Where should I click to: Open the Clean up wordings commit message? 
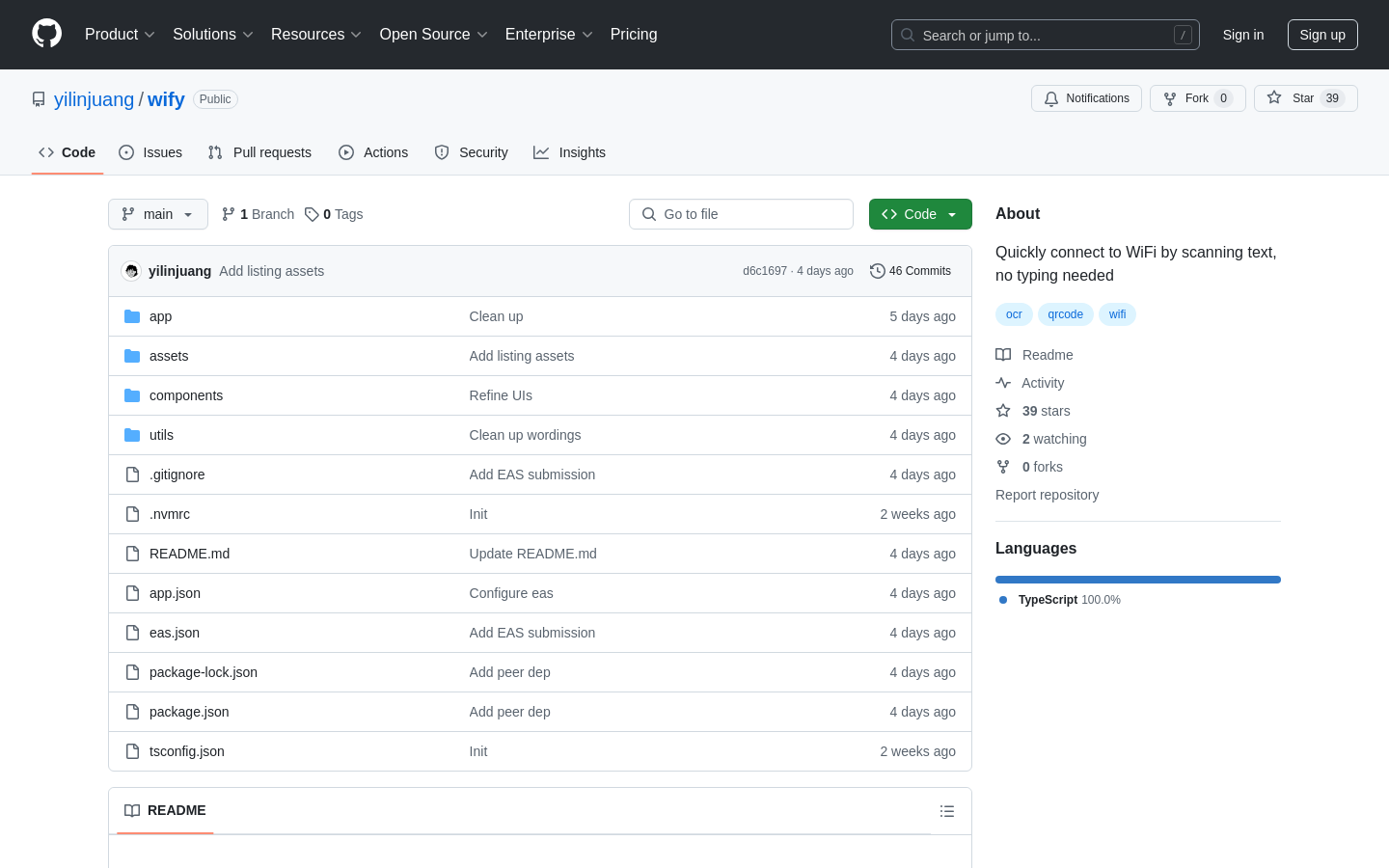pos(525,435)
